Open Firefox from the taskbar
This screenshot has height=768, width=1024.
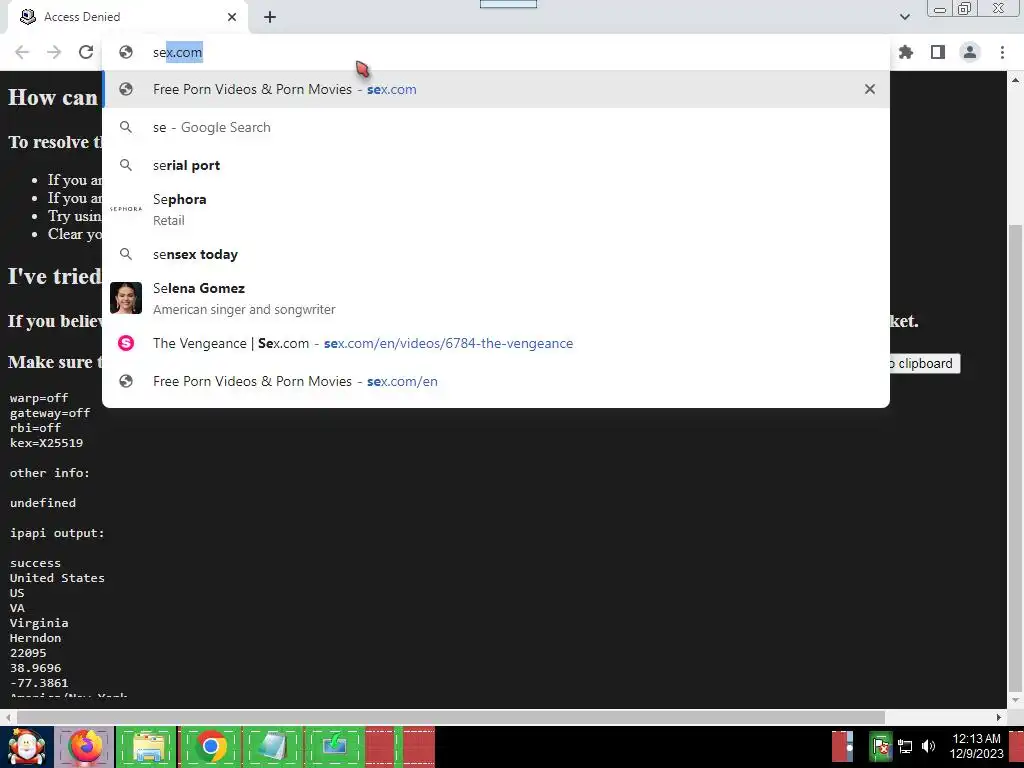click(84, 746)
